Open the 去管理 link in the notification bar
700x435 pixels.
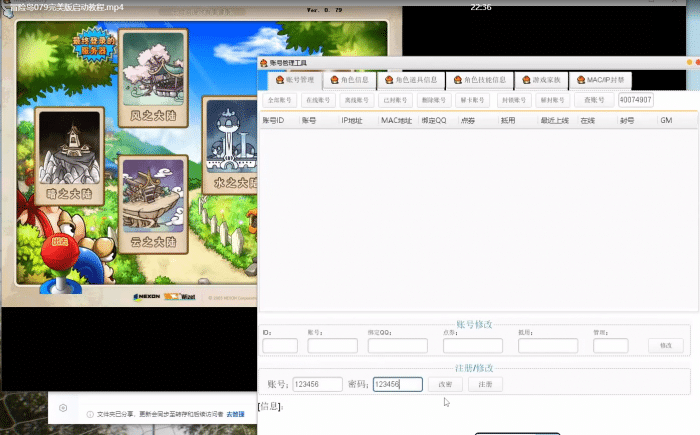pyautogui.click(x=235, y=413)
